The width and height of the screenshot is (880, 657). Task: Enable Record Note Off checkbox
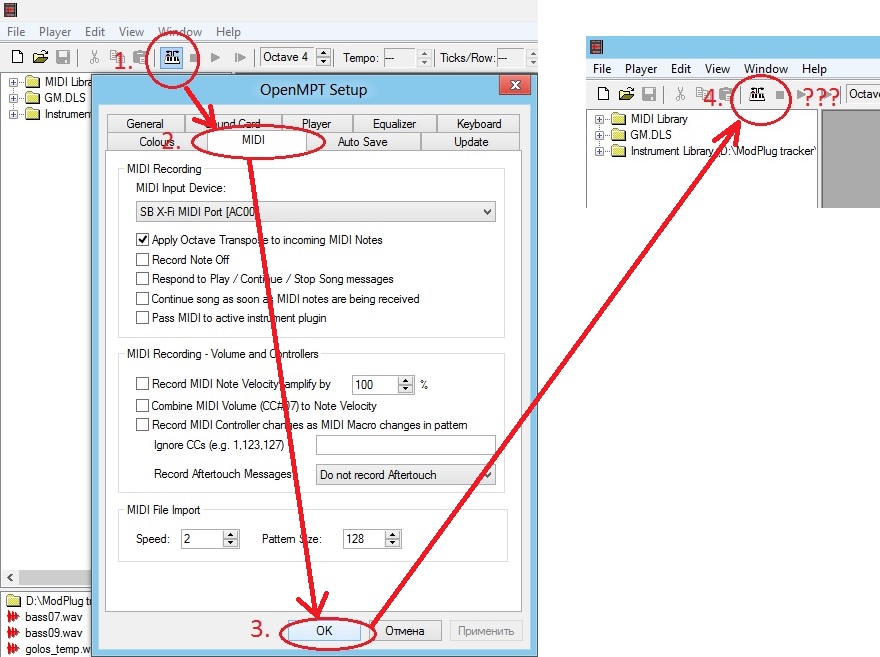coord(143,260)
